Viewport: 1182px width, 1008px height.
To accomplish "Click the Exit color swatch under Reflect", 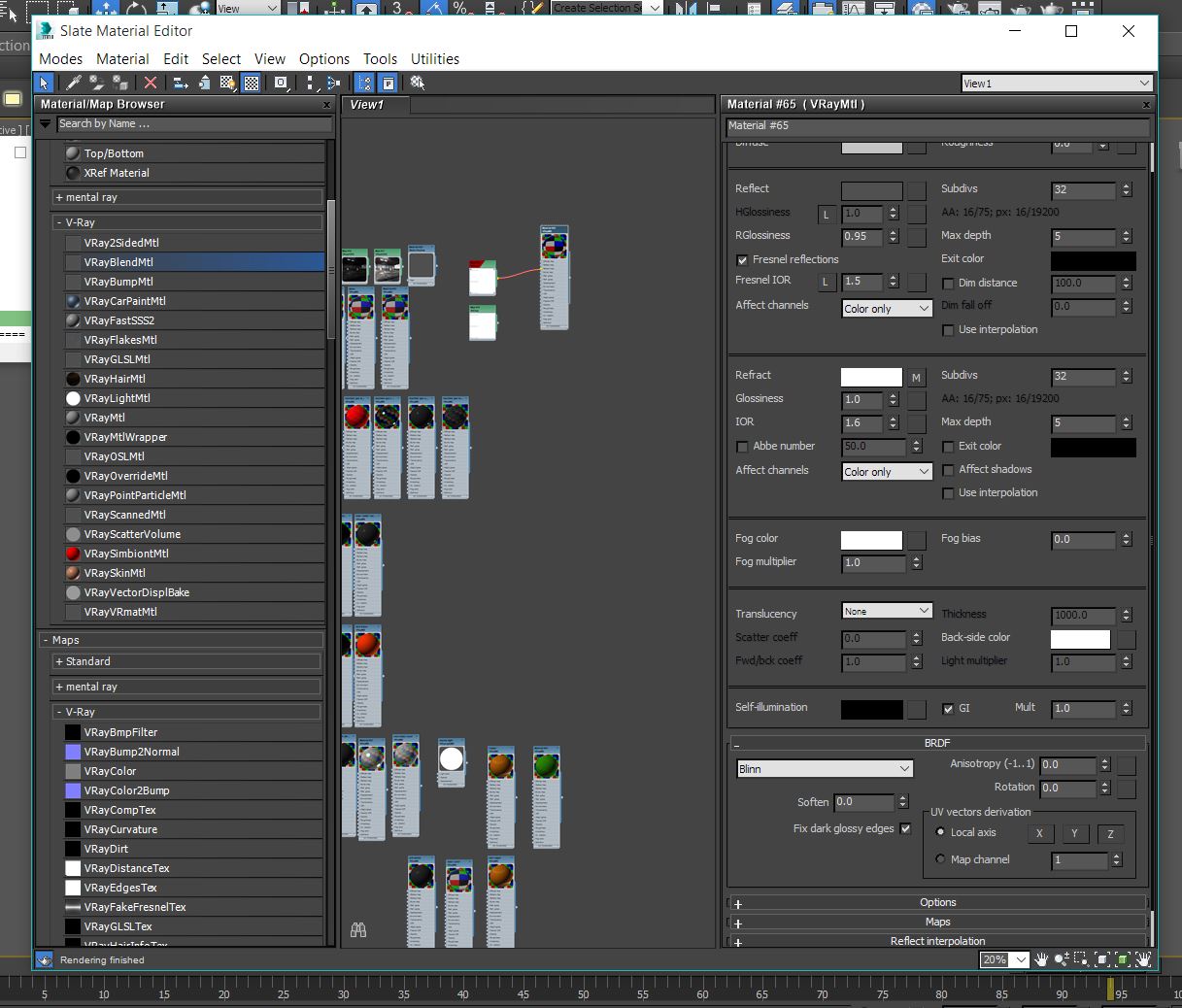I will 1093,260.
